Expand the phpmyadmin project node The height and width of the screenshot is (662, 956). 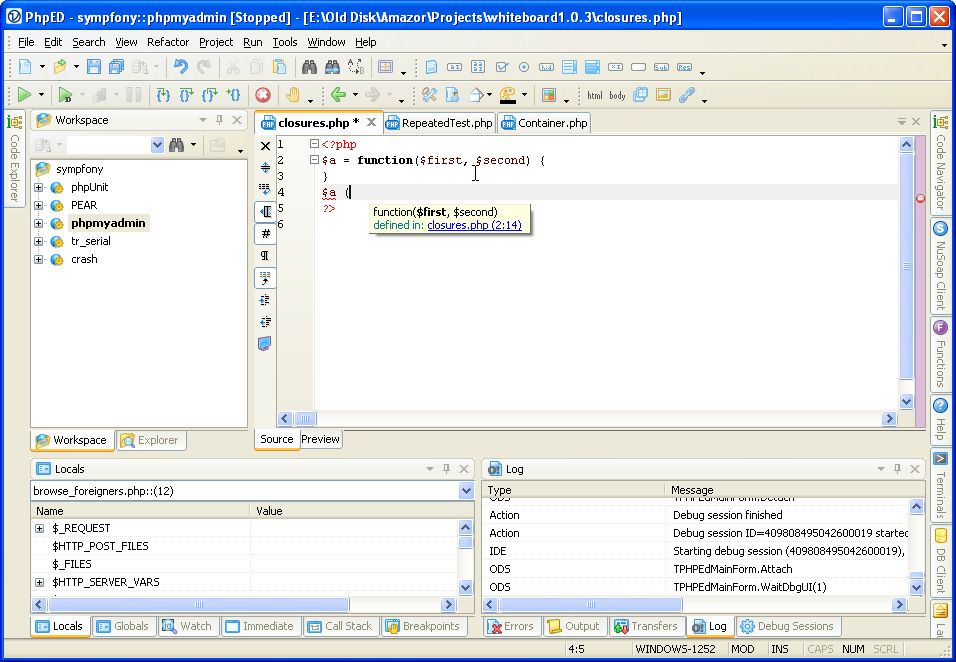[x=38, y=223]
